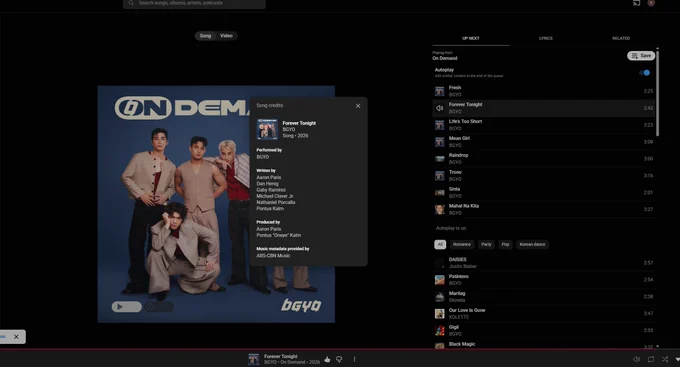Image resolution: width=680 pixels, height=367 pixels.
Task: Click BGYO under Performed by in credits
Action: (x=263, y=157)
